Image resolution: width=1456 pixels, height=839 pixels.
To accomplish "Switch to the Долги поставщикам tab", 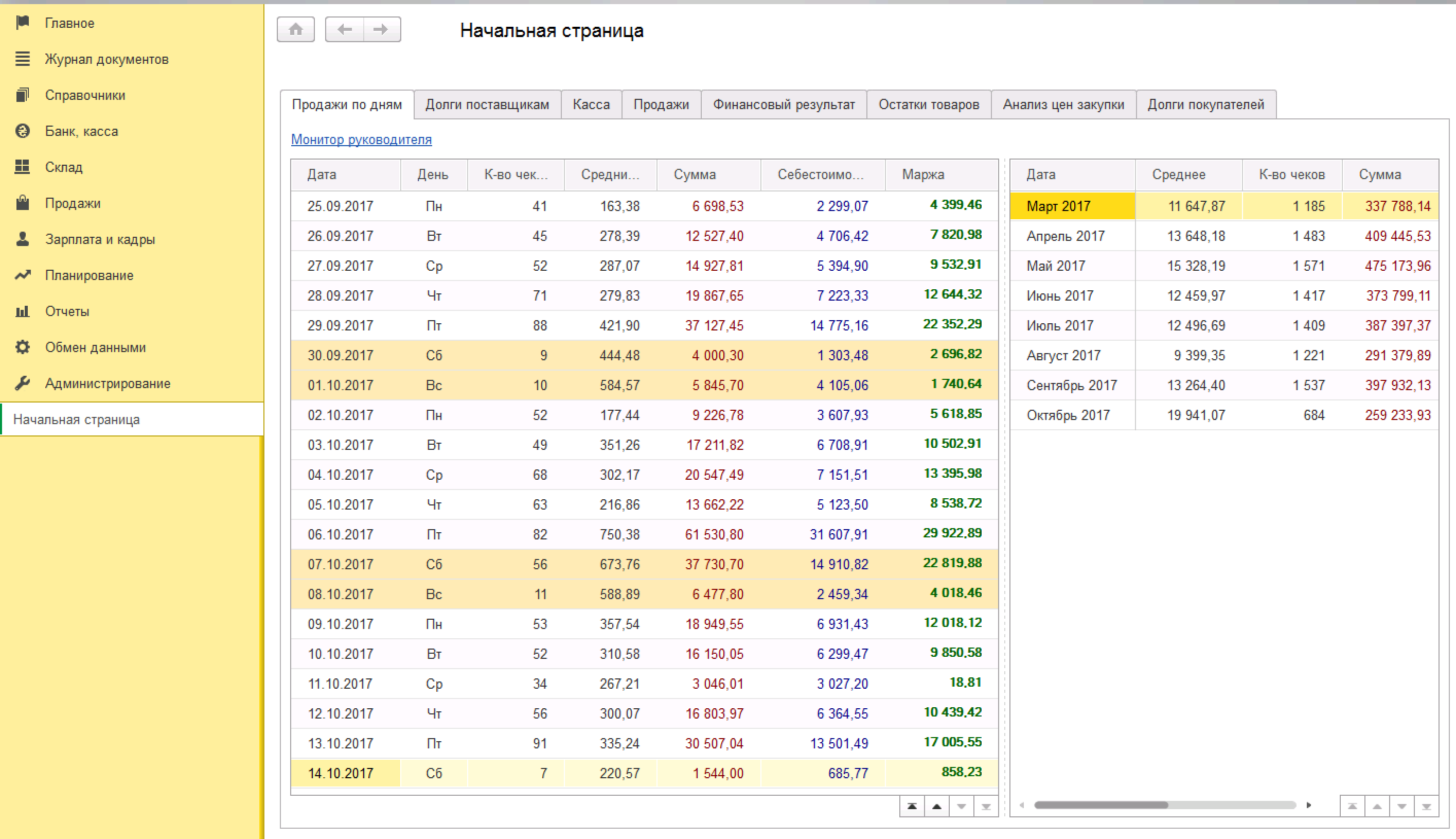I will point(487,104).
